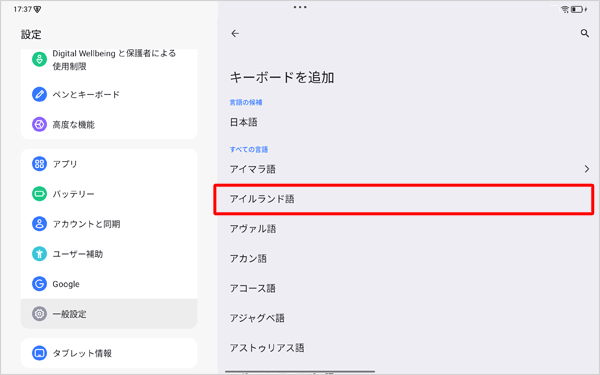This screenshot has width=600, height=375.
Task: Tap the Google G icon
Action: click(x=39, y=284)
